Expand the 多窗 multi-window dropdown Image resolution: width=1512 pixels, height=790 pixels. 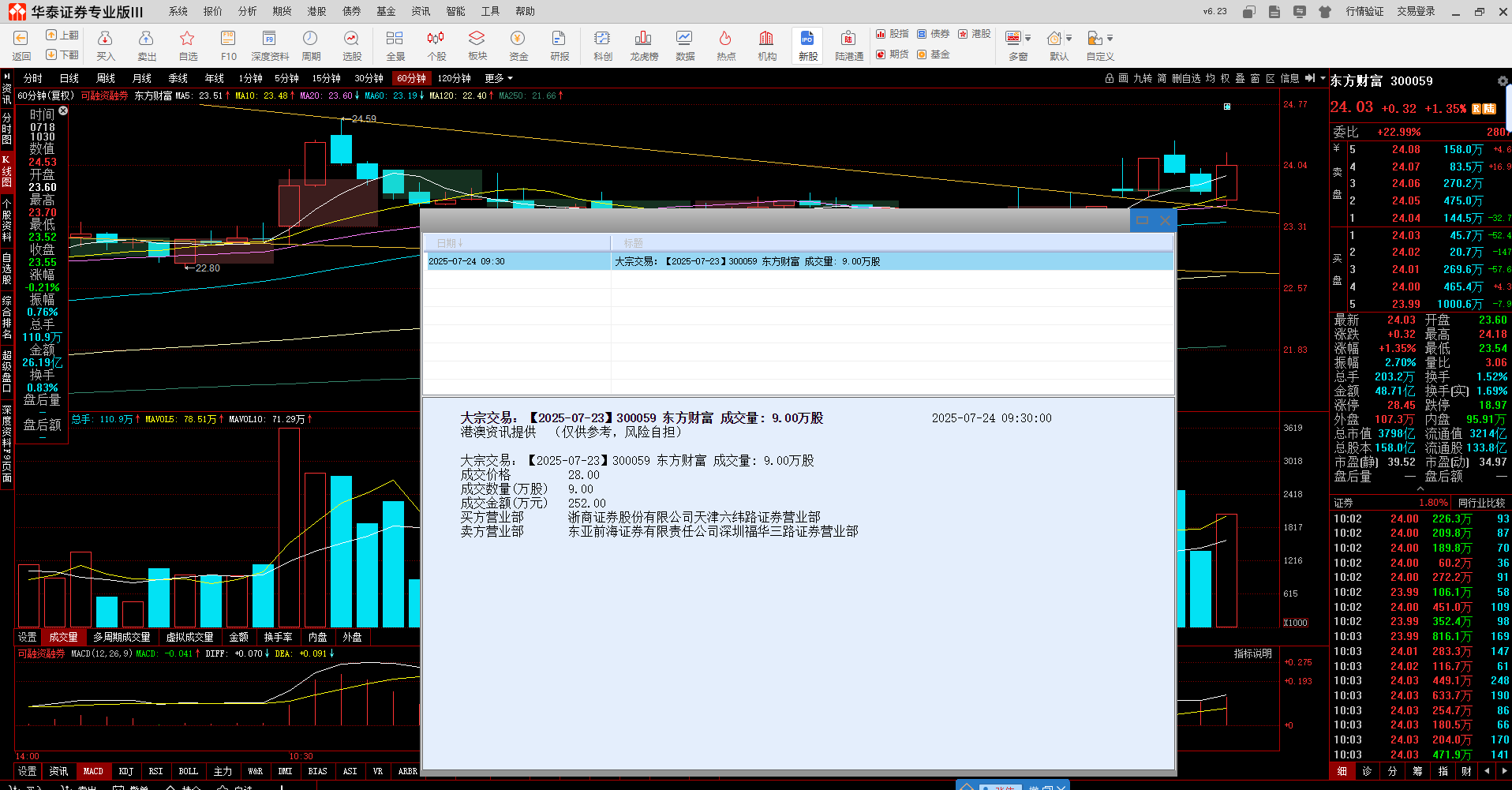click(1027, 38)
